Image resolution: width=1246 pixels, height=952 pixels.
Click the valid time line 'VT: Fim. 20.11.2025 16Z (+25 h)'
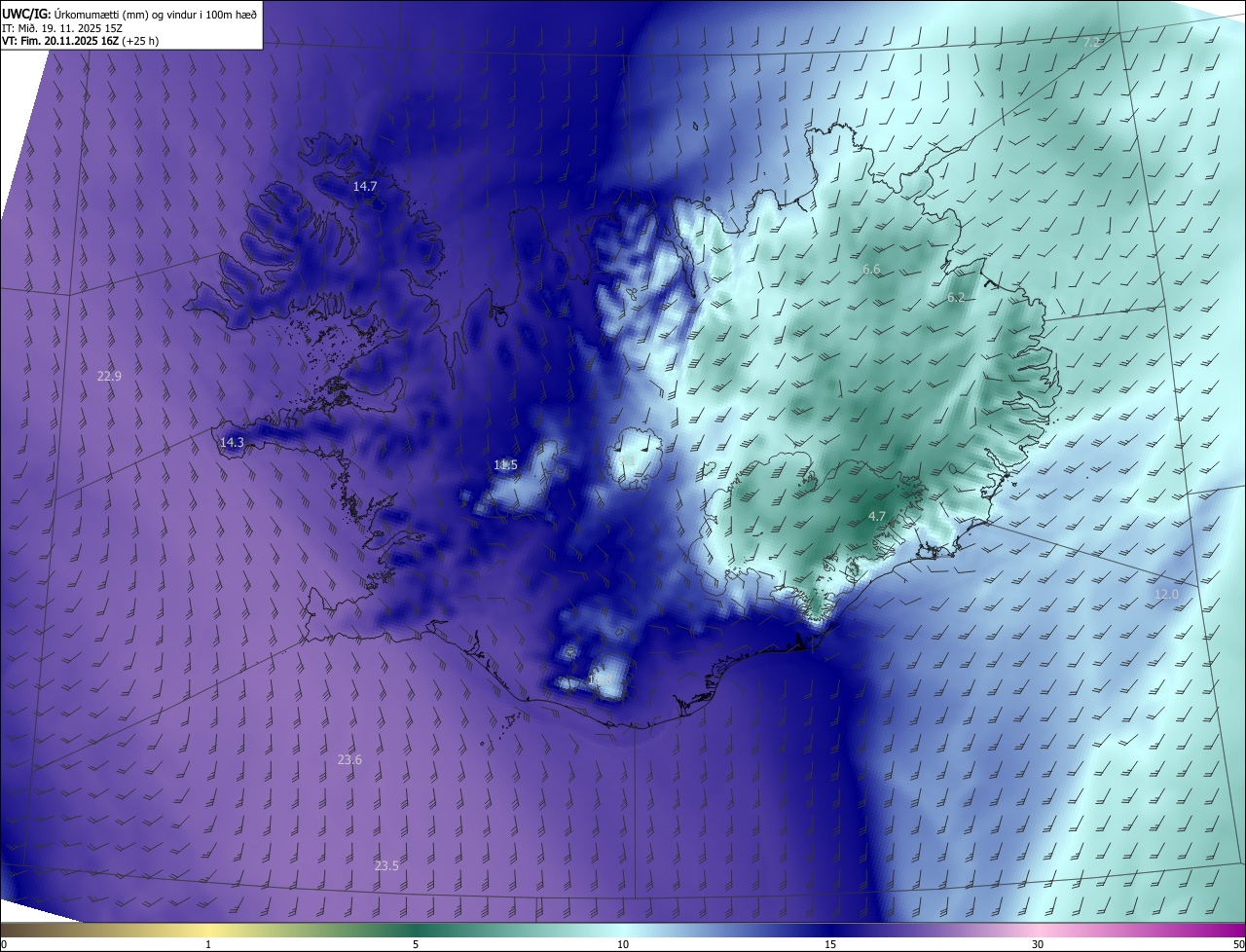pos(80,42)
